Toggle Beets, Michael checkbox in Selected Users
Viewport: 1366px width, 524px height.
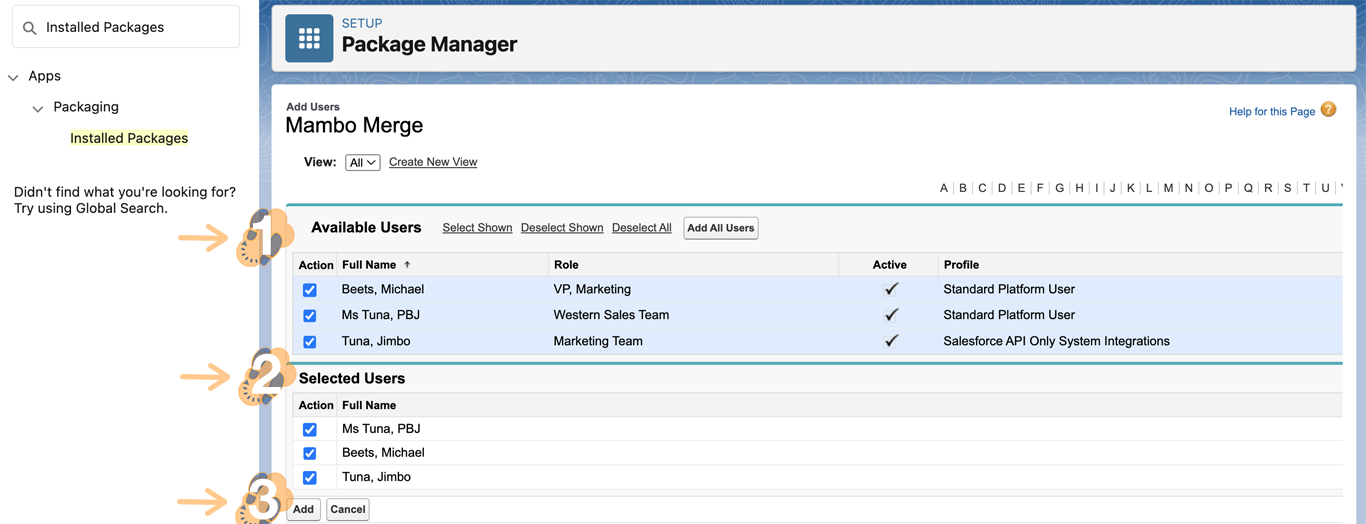coord(310,454)
